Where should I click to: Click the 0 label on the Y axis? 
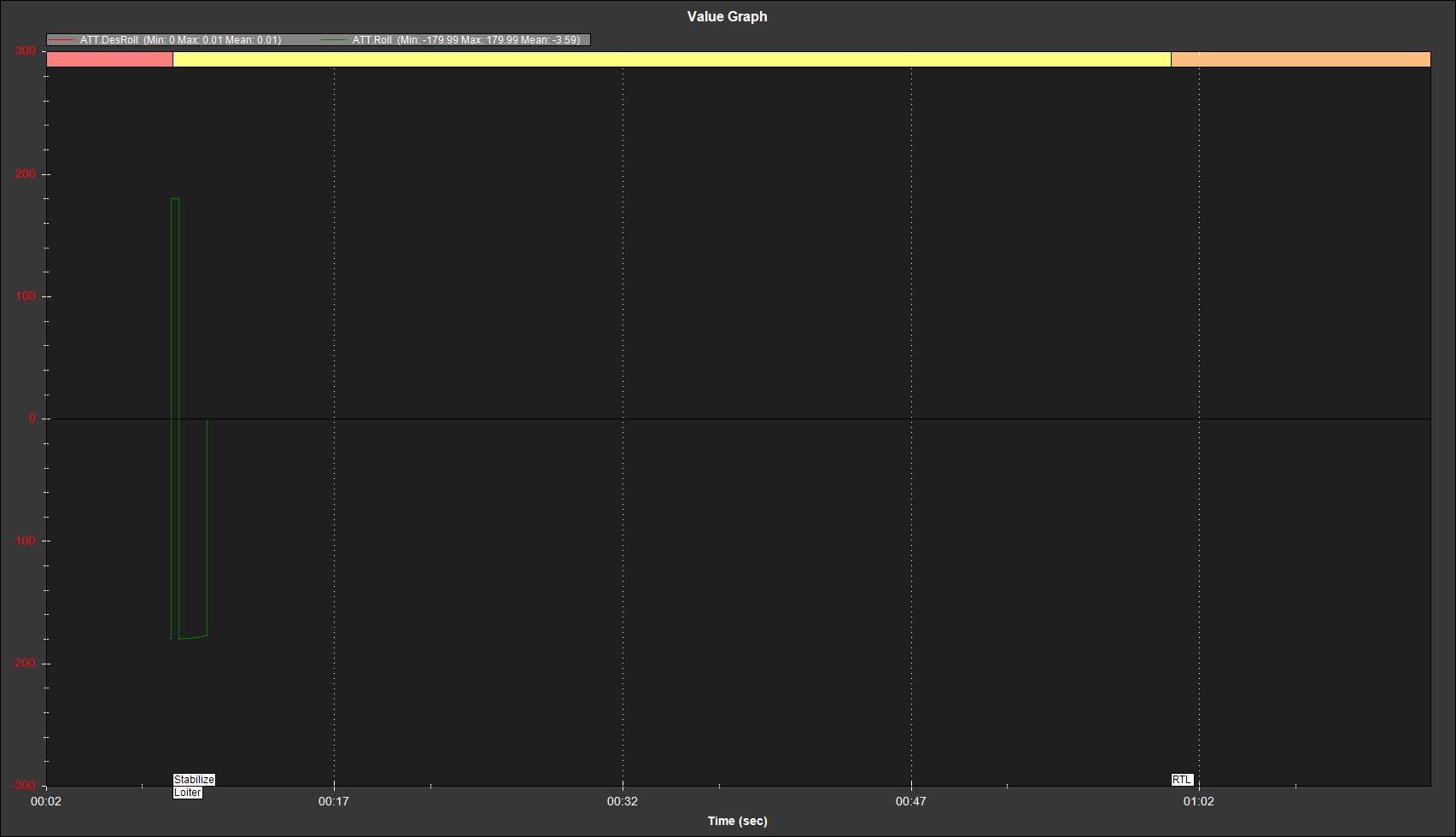(x=32, y=418)
